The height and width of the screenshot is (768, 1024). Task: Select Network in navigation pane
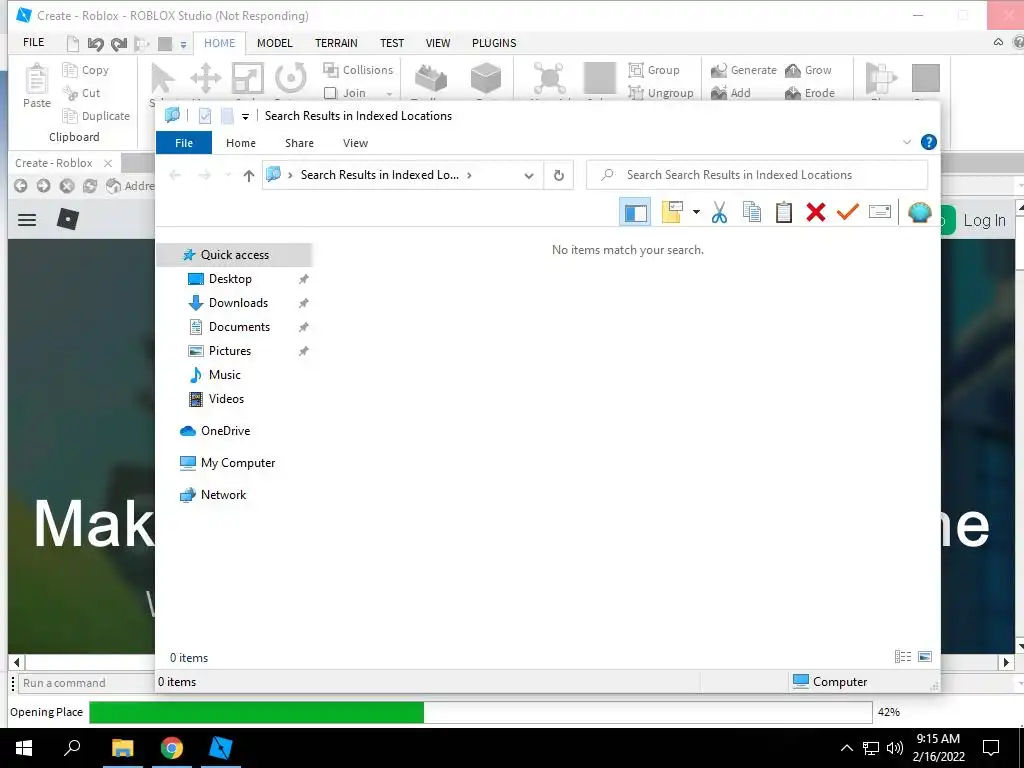tap(223, 495)
